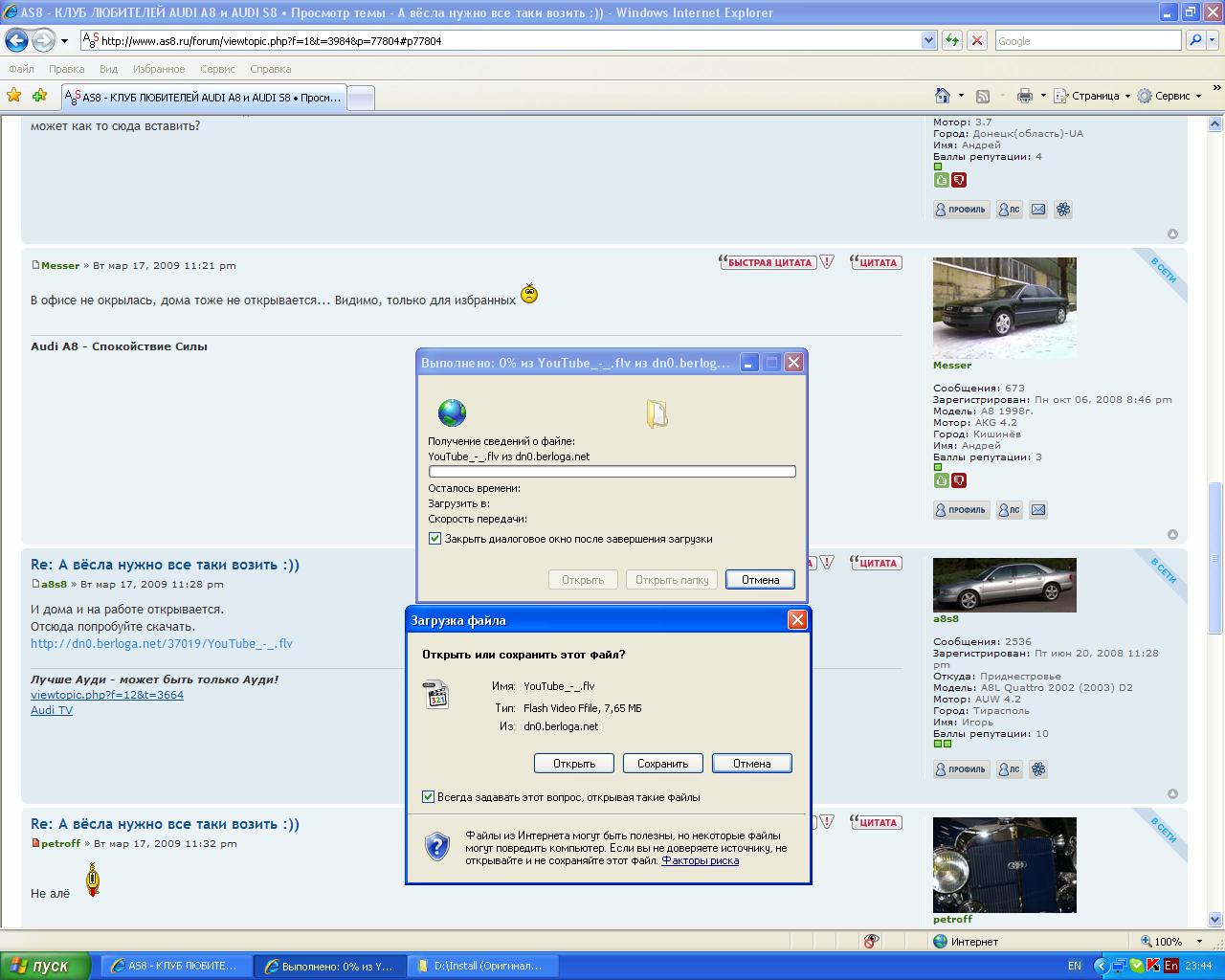Open the Избранное menu
This screenshot has height=980, width=1225.
click(x=159, y=69)
